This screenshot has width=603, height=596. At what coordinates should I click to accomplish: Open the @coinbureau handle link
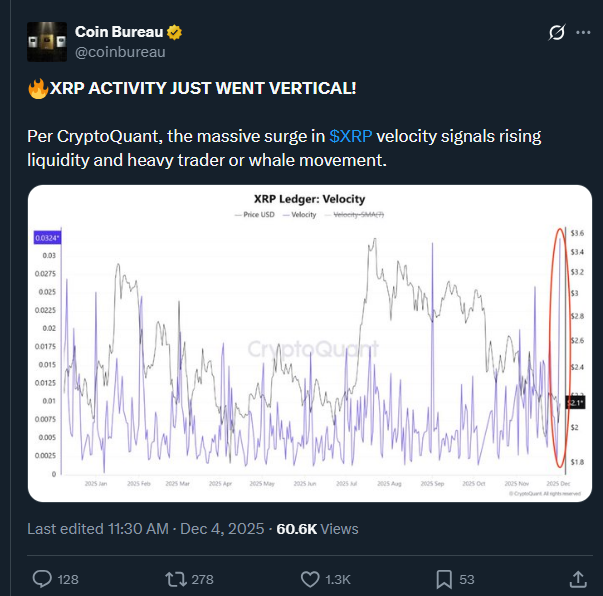coord(120,53)
